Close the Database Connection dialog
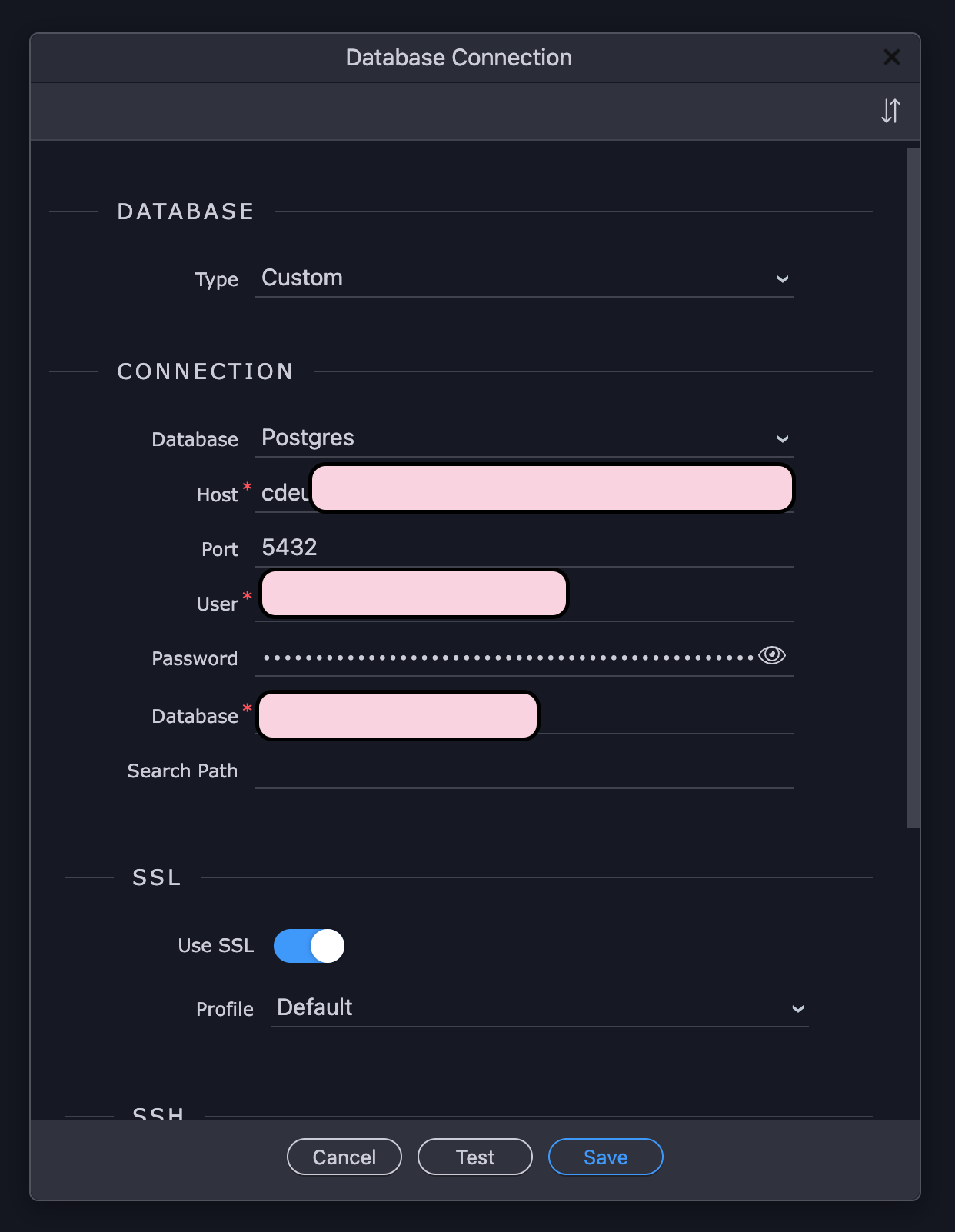Image resolution: width=955 pixels, height=1232 pixels. pyautogui.click(x=892, y=57)
